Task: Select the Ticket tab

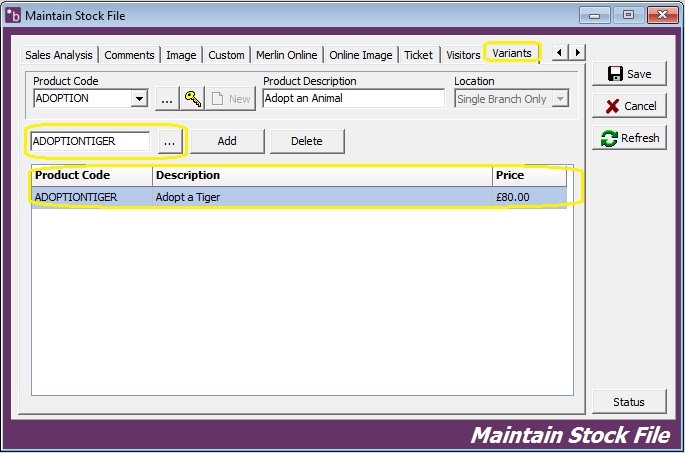Action: point(418,55)
